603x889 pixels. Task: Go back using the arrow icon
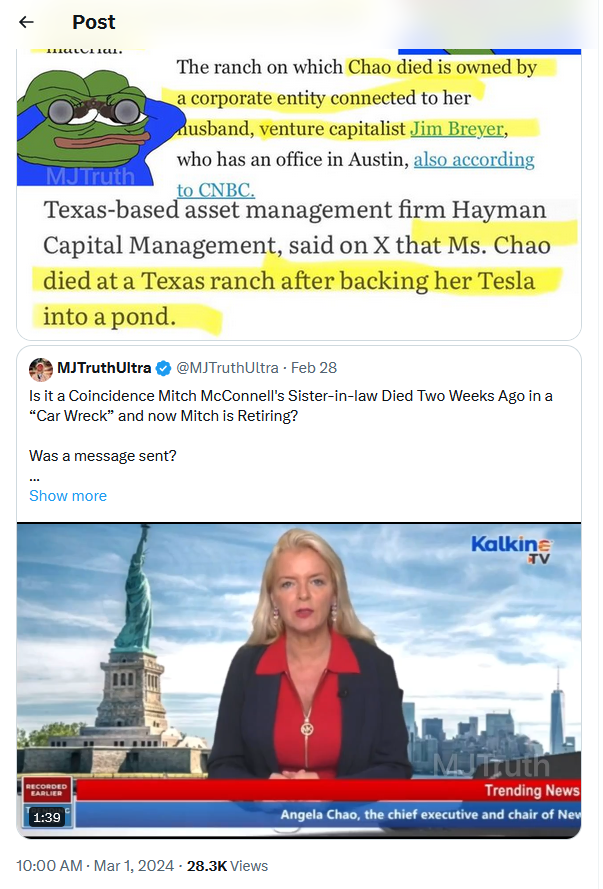26,22
